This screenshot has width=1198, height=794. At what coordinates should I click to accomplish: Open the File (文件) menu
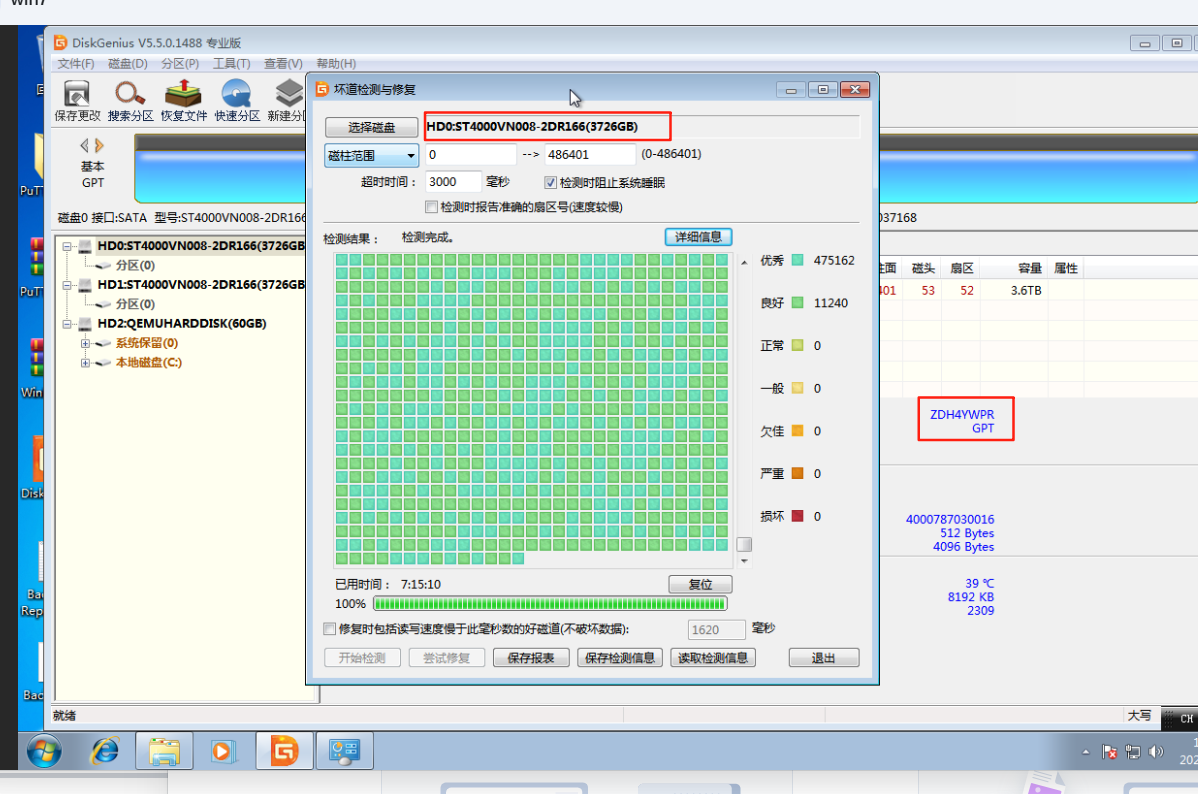pyautogui.click(x=76, y=63)
